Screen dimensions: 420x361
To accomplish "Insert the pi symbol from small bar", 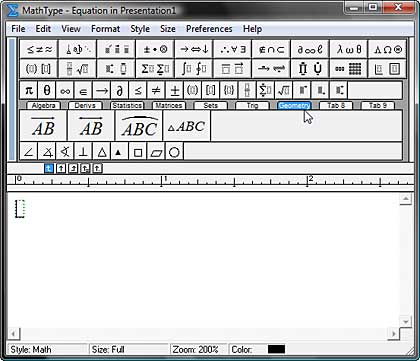I will click(x=29, y=90).
